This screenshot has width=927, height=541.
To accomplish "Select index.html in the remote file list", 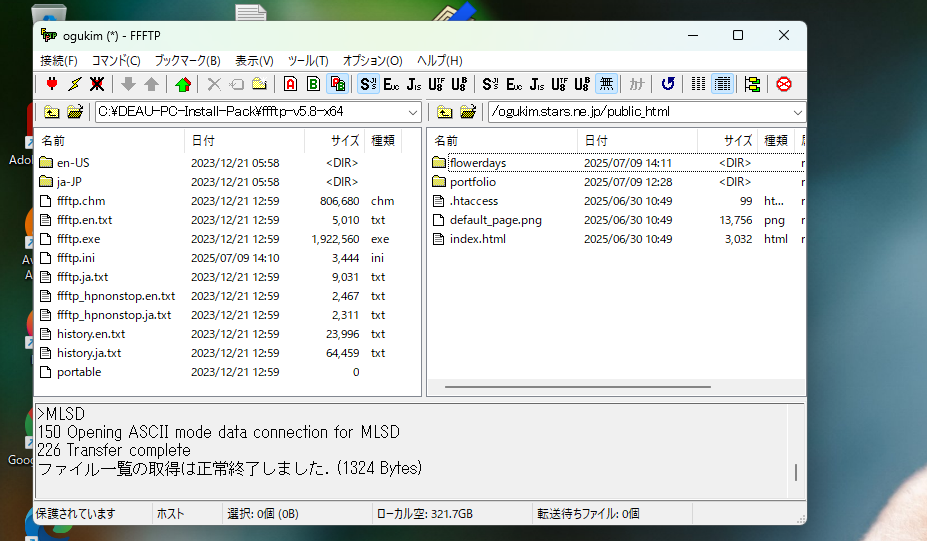I will click(477, 239).
